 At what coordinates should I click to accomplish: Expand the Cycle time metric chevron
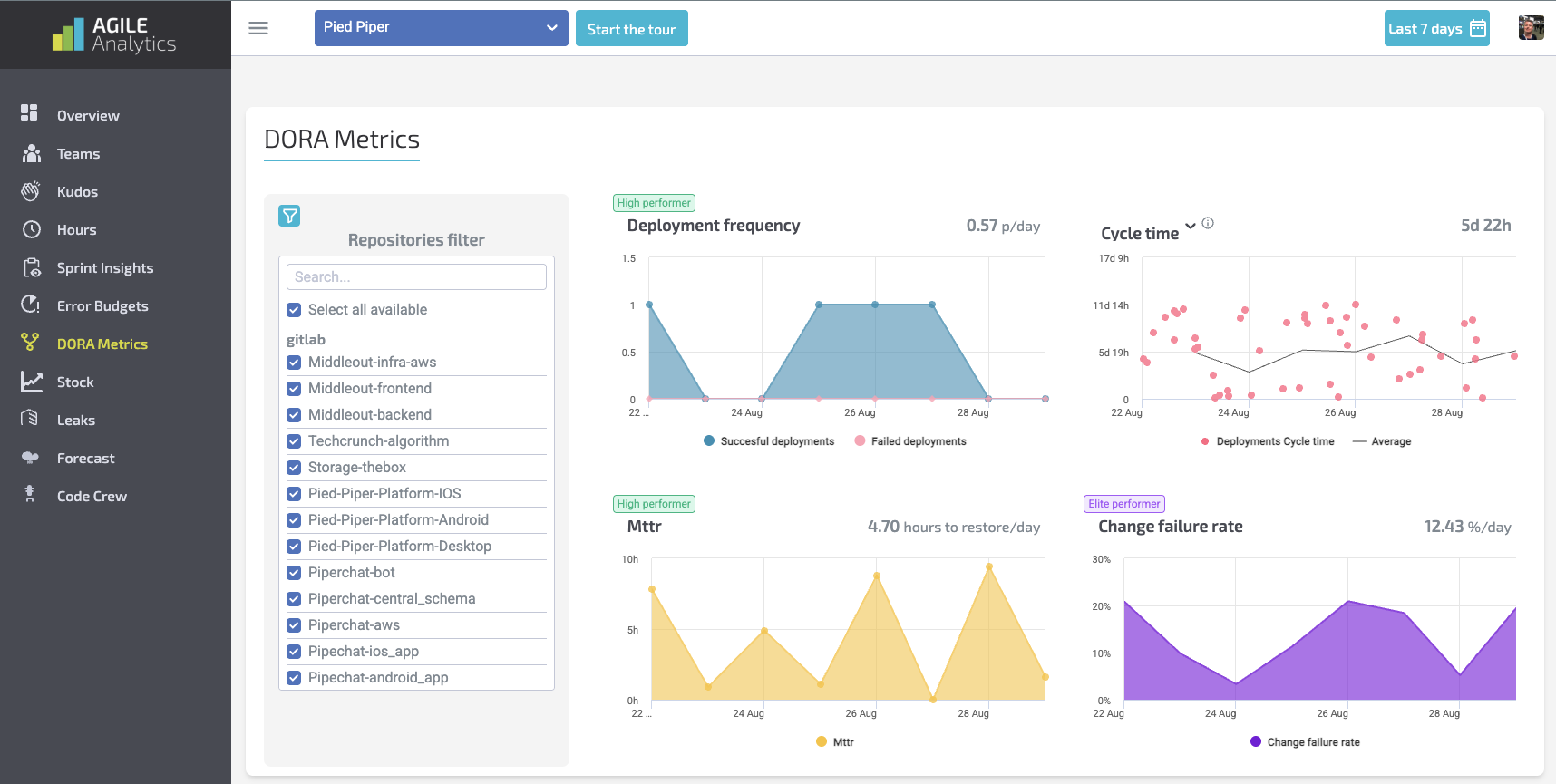[1191, 227]
